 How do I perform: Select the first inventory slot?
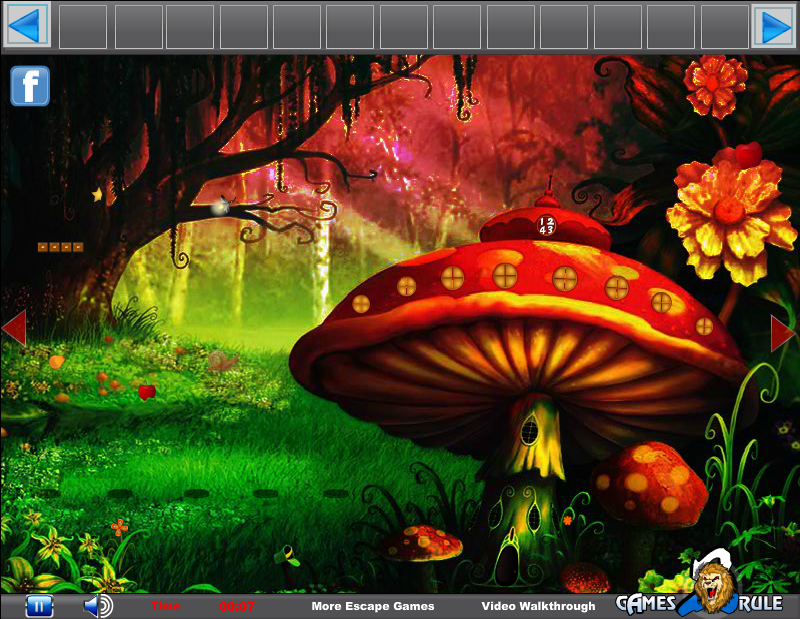point(81,24)
